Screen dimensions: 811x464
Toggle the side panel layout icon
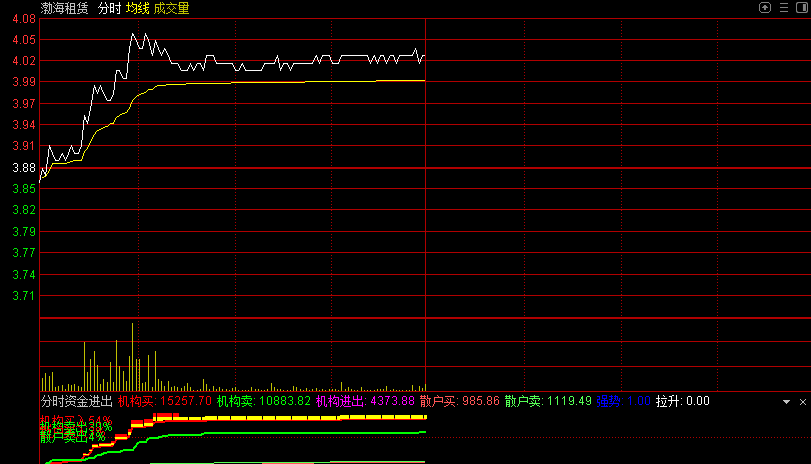801,8
